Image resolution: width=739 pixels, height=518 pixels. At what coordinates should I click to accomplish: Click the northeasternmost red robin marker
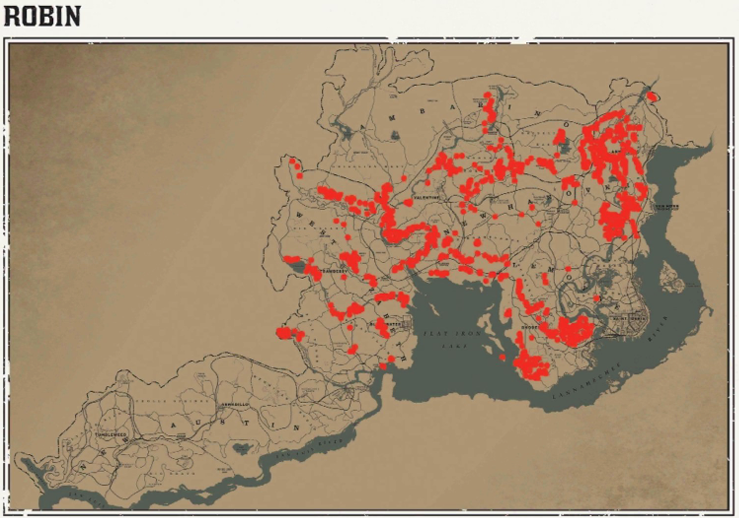click(651, 97)
